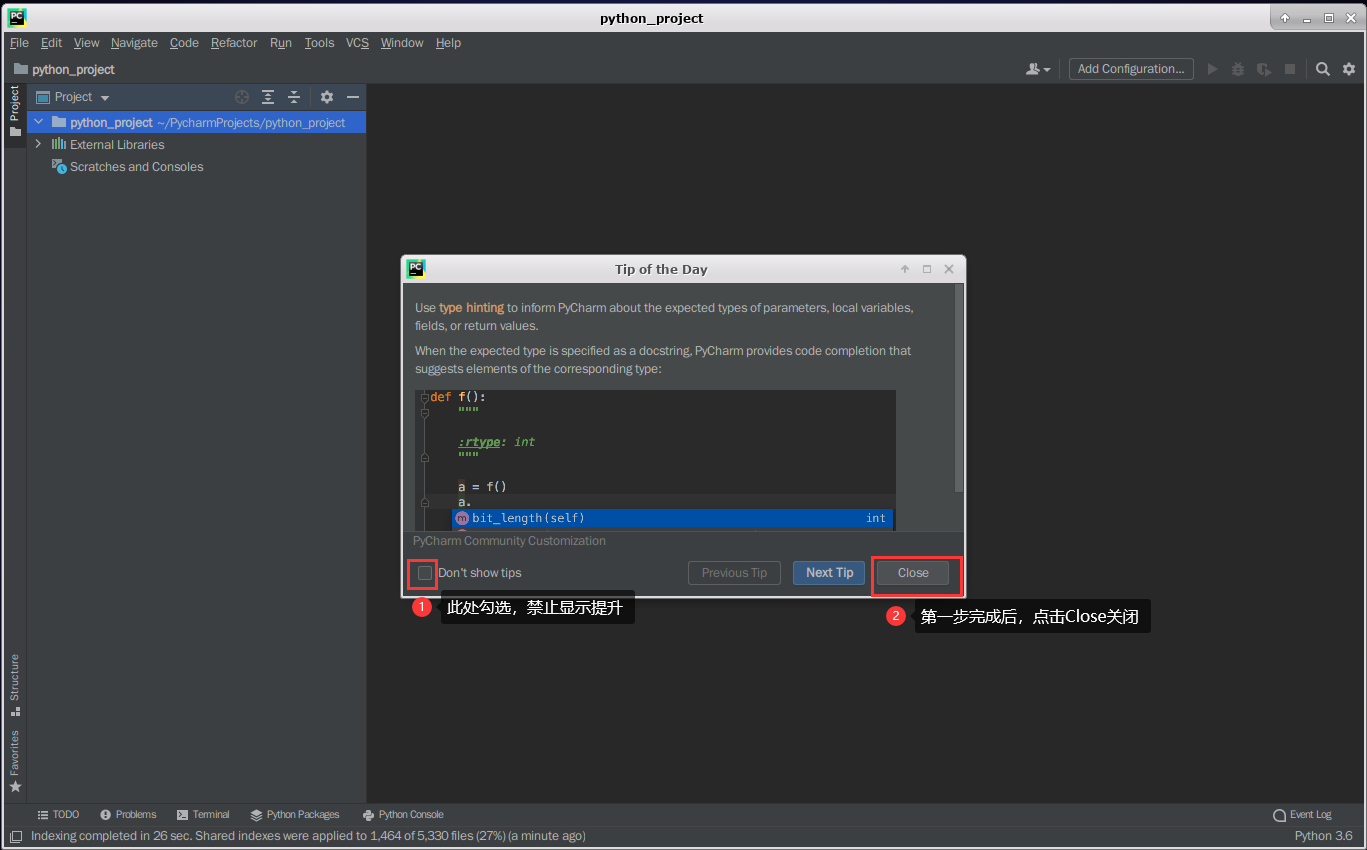The width and height of the screenshot is (1367, 850).
Task: Click the Add Configuration... button
Action: [x=1131, y=69]
